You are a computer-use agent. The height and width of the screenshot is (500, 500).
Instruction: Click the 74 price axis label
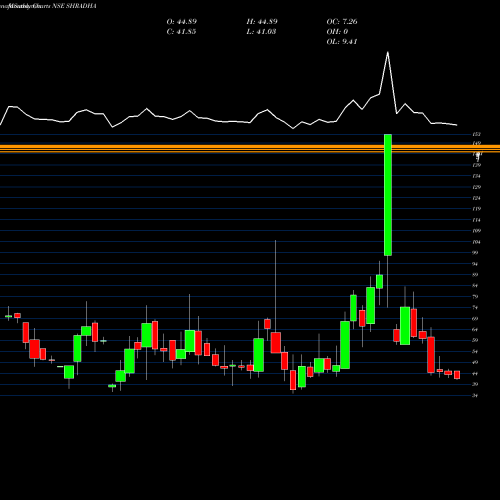click(x=475, y=308)
